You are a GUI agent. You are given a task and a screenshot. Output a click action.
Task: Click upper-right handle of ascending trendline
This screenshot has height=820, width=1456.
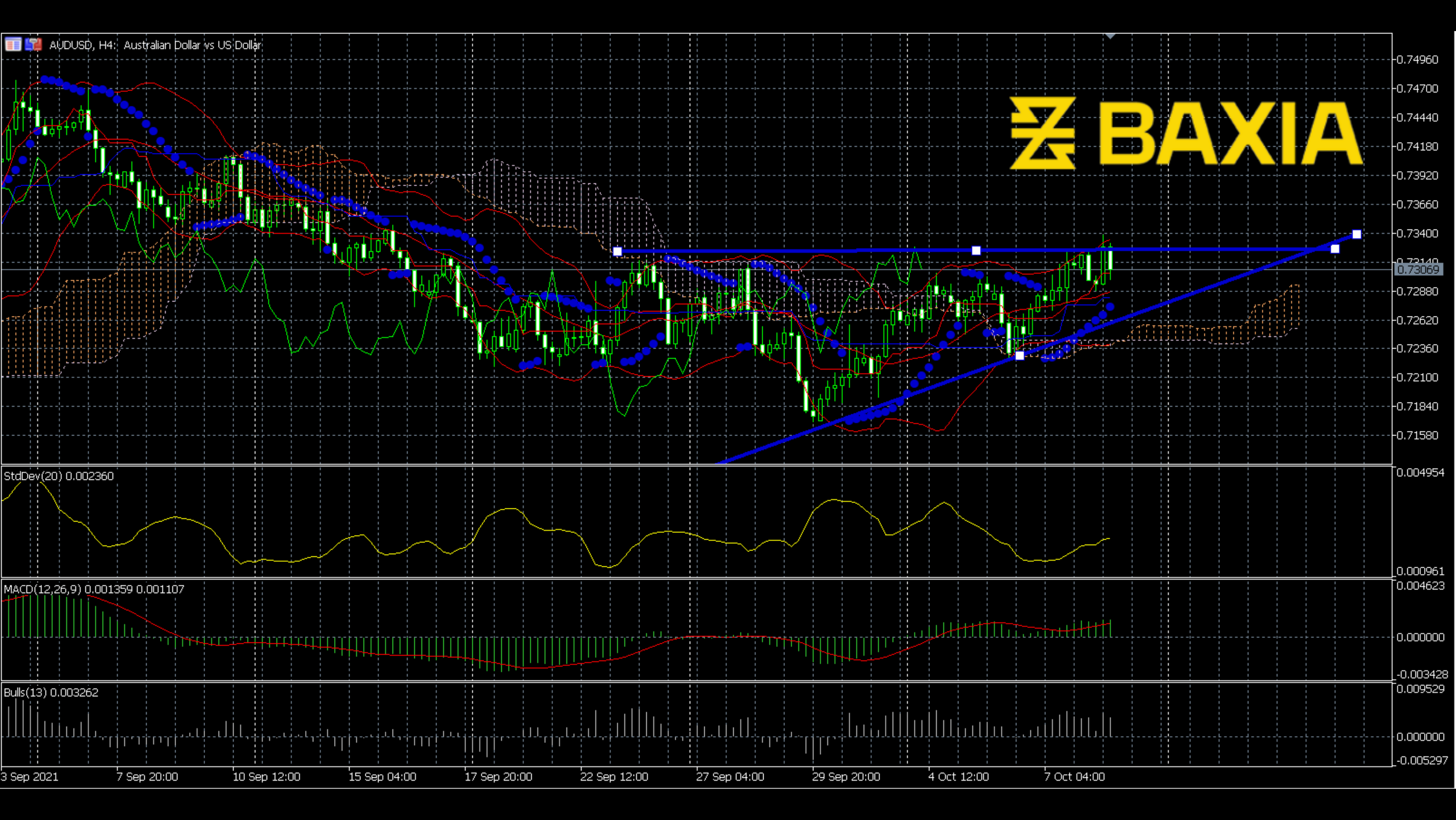[1357, 234]
